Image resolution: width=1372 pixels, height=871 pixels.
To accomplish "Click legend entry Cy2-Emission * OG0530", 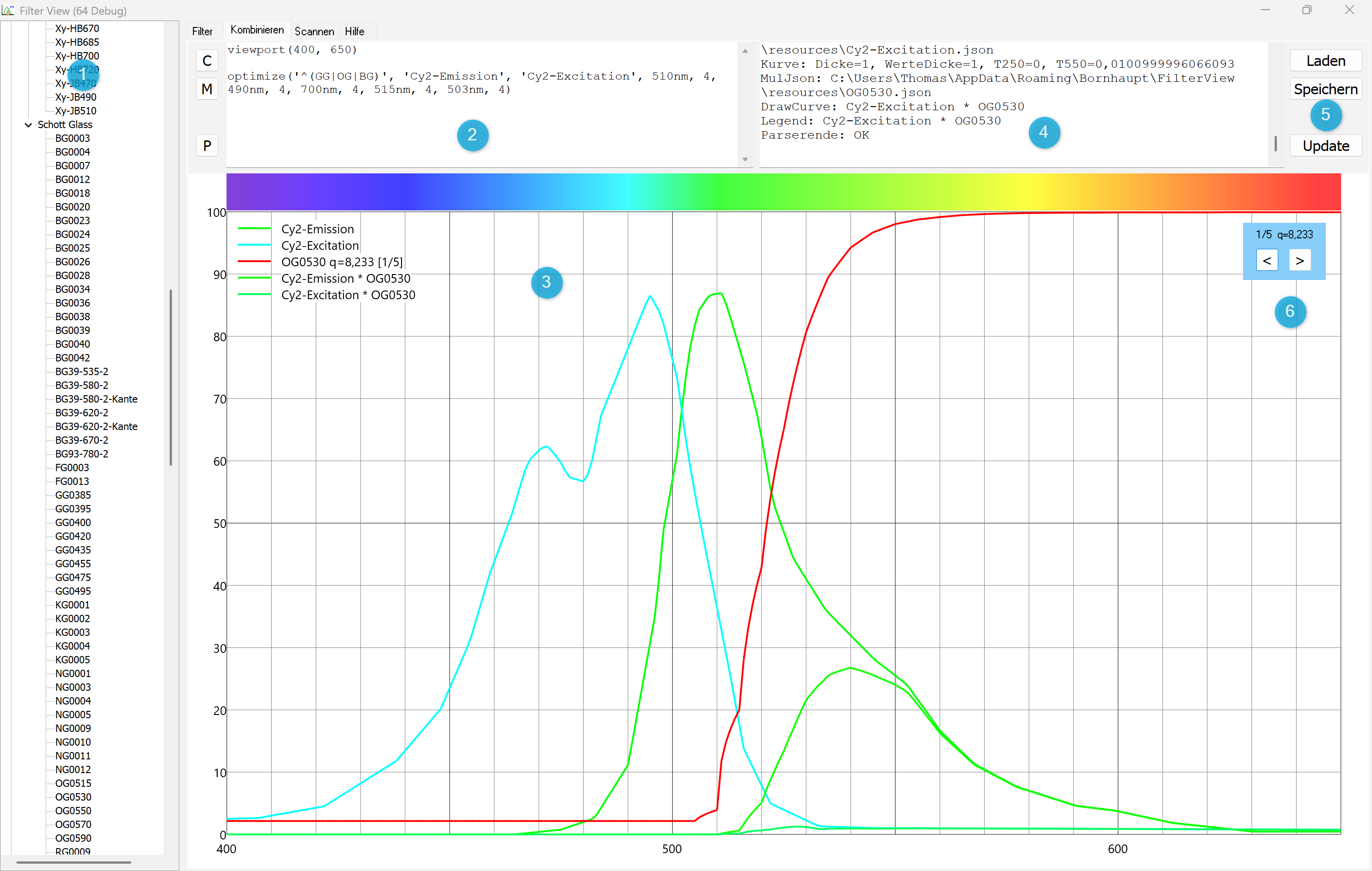I will tap(346, 279).
